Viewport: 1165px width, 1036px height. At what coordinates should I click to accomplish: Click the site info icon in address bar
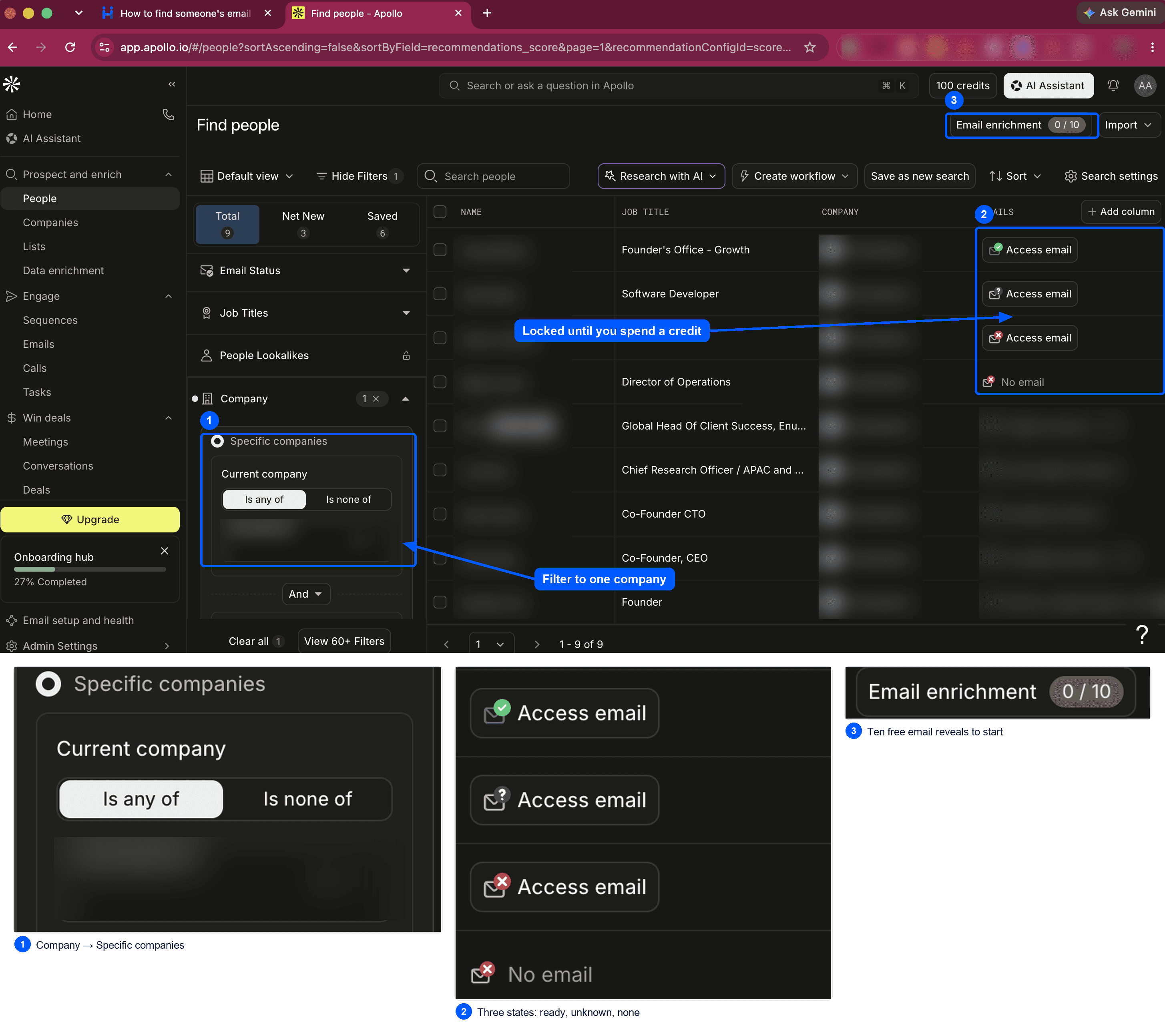104,47
